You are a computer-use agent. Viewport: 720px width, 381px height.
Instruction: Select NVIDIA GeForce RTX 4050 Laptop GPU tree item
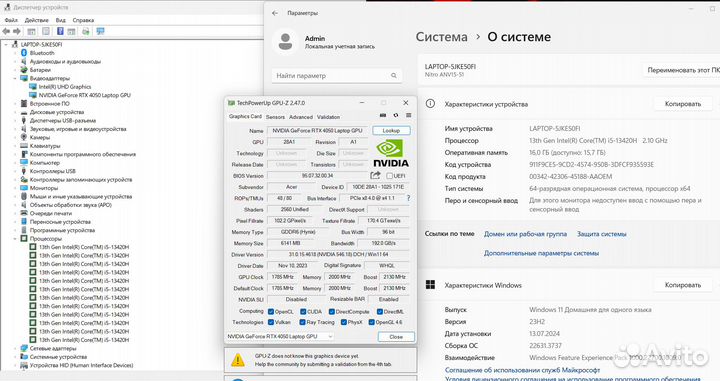84,95
